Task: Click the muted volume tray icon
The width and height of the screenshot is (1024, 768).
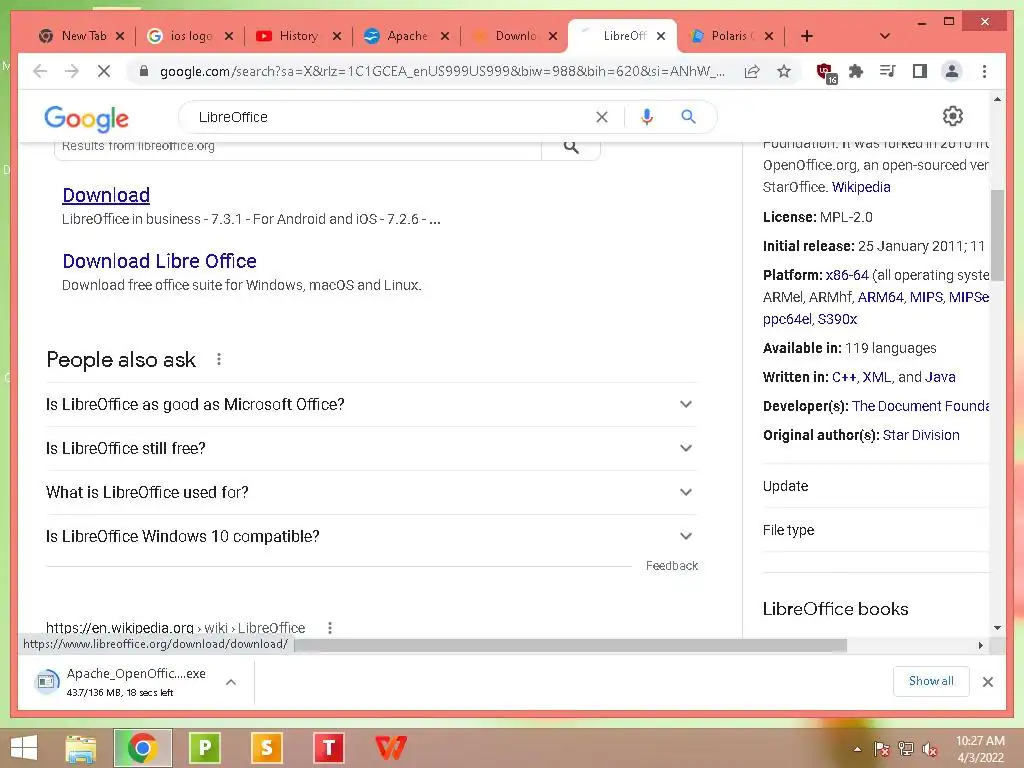Action: point(930,749)
